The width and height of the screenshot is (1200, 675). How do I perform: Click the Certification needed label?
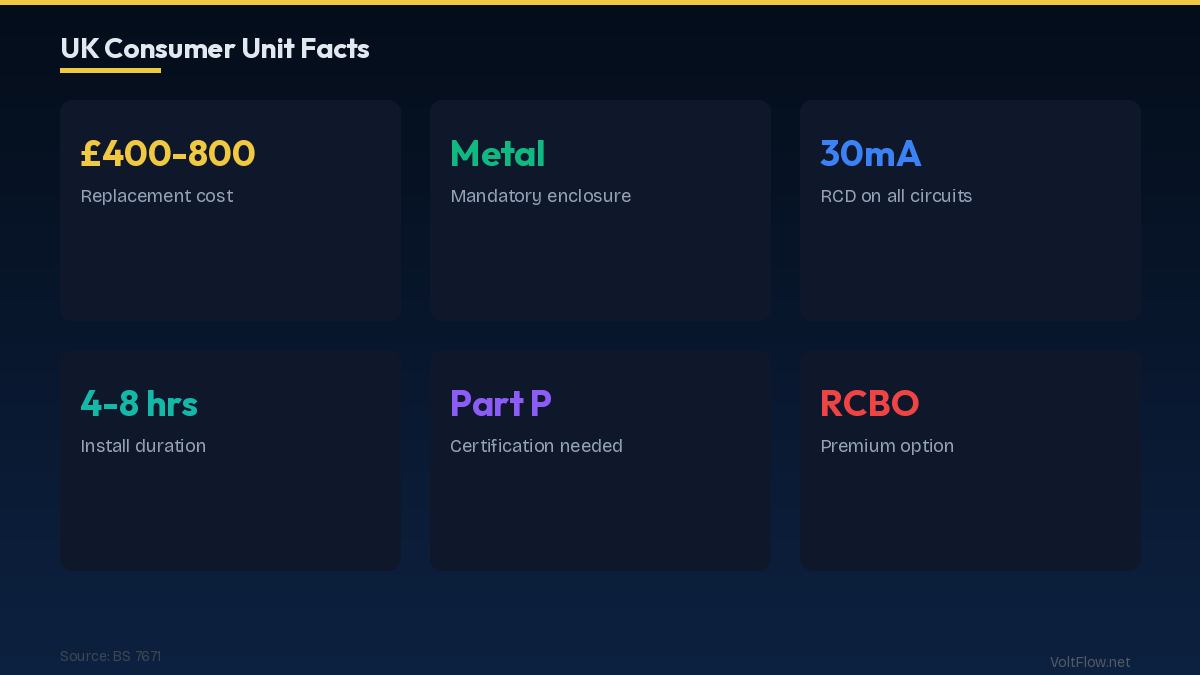coord(536,446)
